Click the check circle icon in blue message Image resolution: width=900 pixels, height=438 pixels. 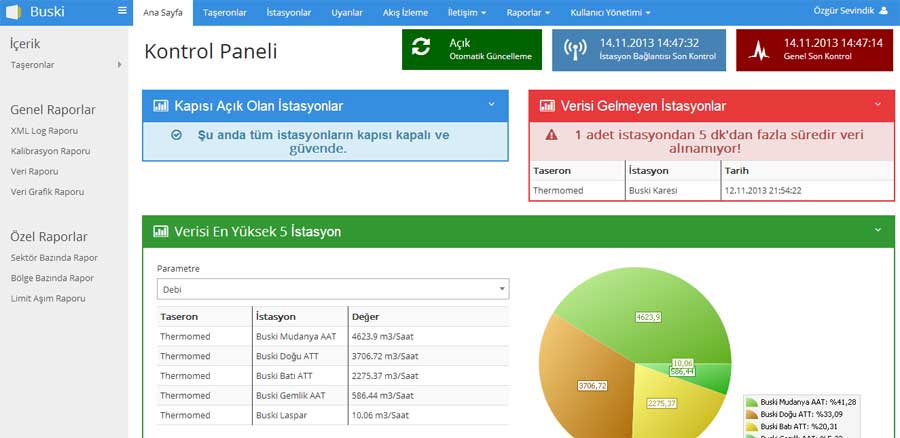coord(176,135)
